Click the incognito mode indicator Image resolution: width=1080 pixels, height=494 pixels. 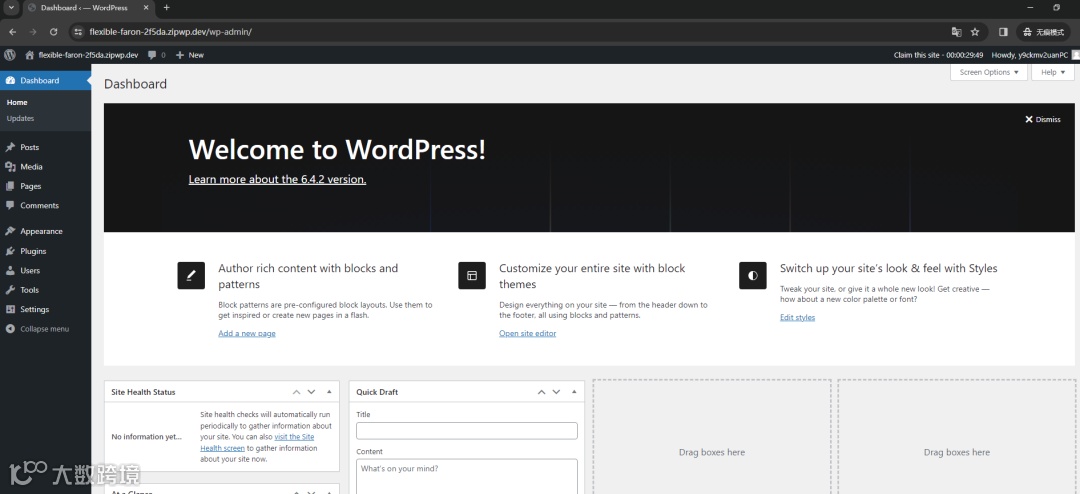1043,32
